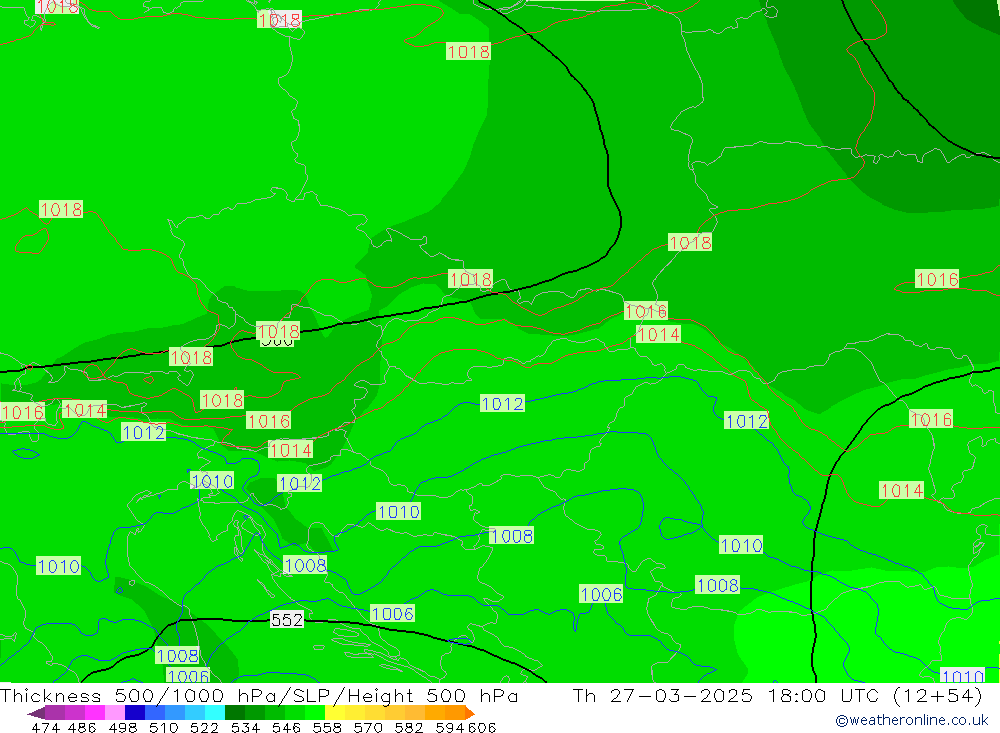The image size is (1000, 733).
Task: Pick the dark navy blue legend swatch
Action: tap(133, 713)
